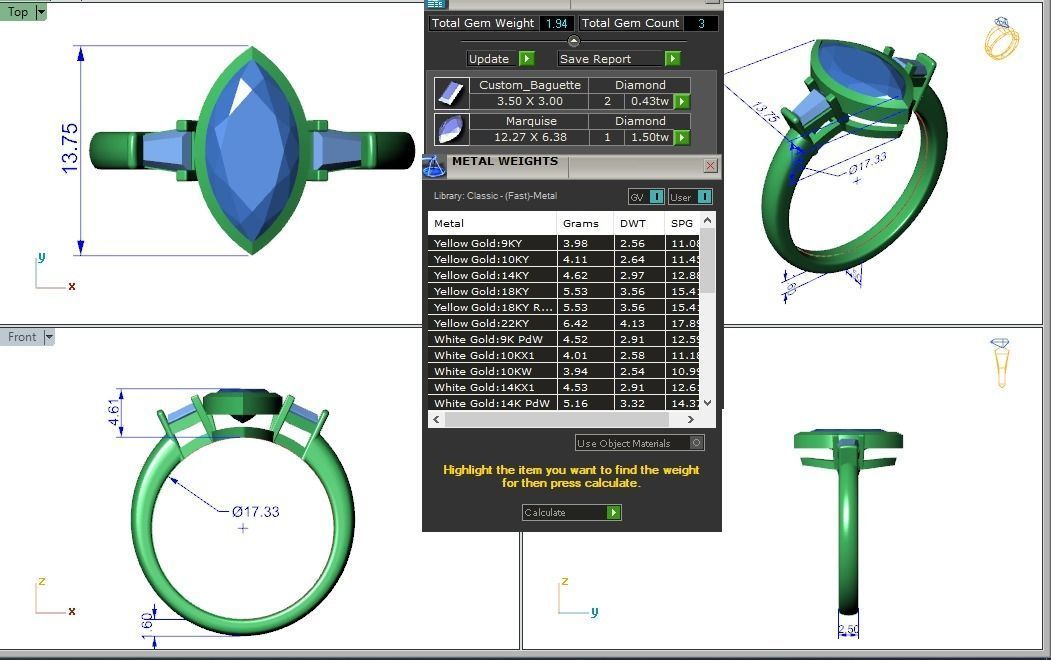Enable the Use Object Materials option
Screen dimensions: 1051x660
click(x=696, y=443)
